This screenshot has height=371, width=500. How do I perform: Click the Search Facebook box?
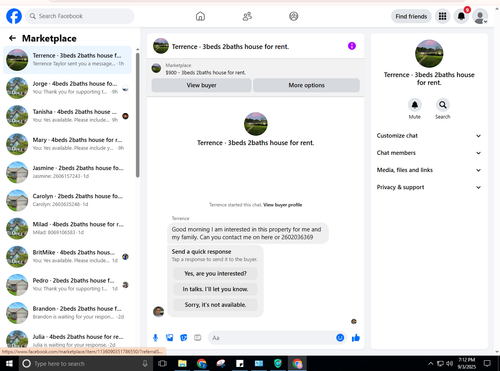(80, 16)
